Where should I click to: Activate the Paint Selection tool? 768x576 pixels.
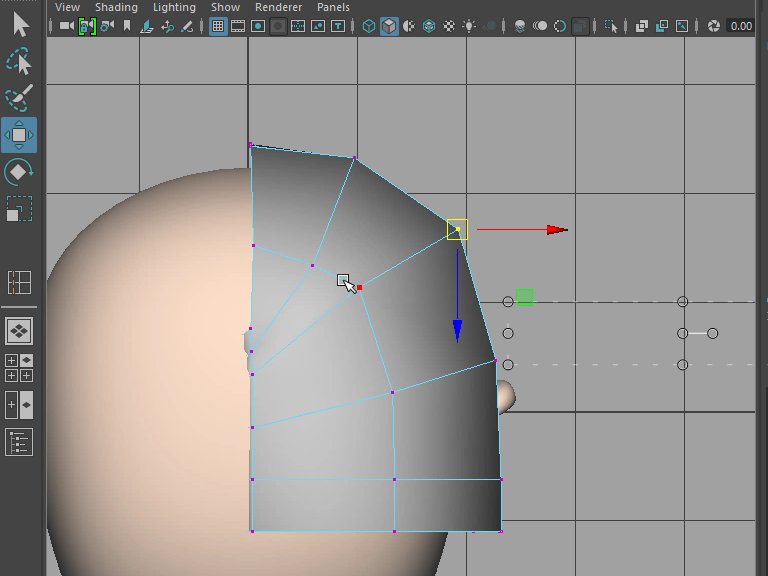tap(19, 98)
